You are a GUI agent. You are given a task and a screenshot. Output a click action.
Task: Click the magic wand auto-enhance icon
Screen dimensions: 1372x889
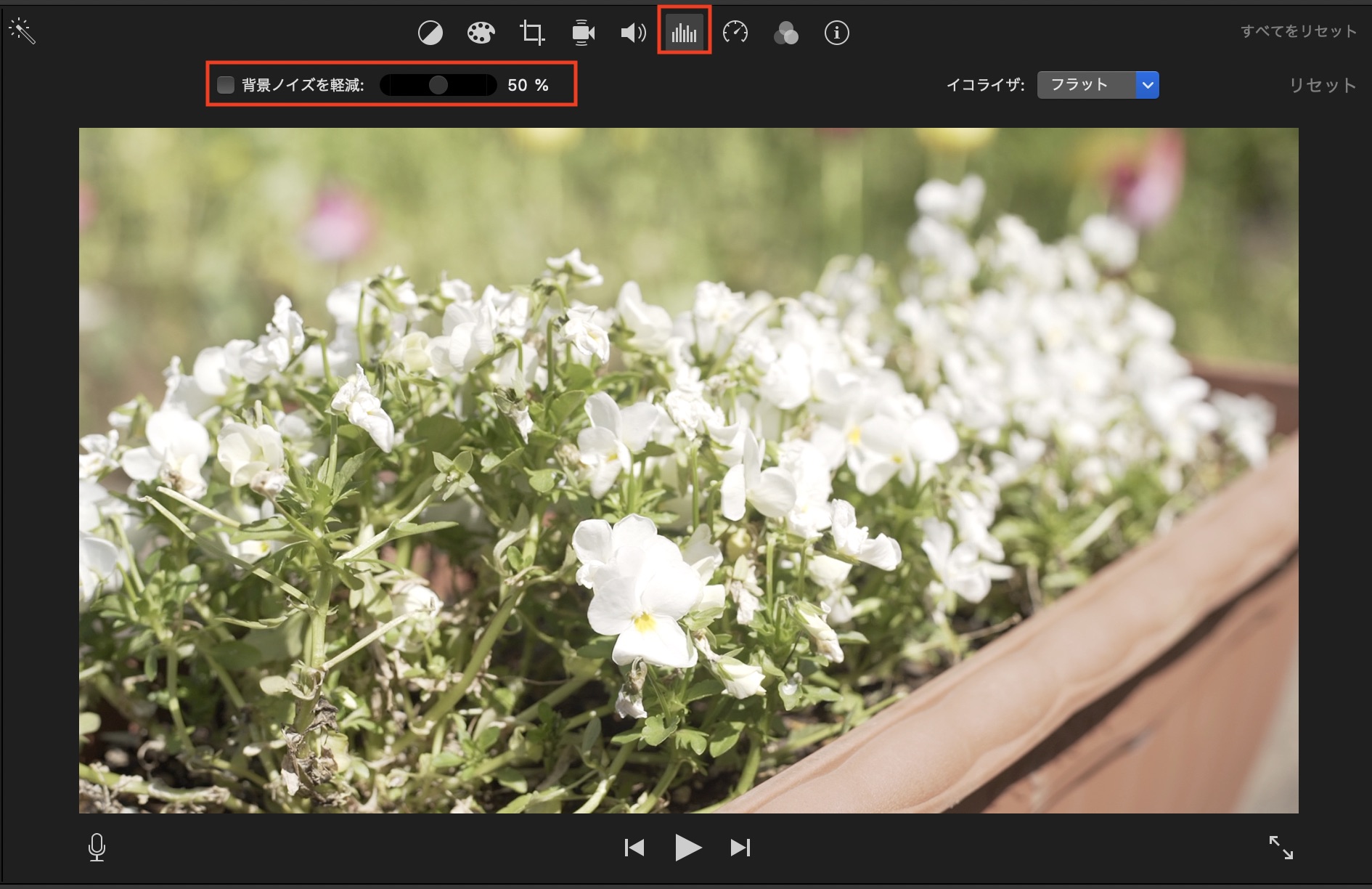[22, 31]
